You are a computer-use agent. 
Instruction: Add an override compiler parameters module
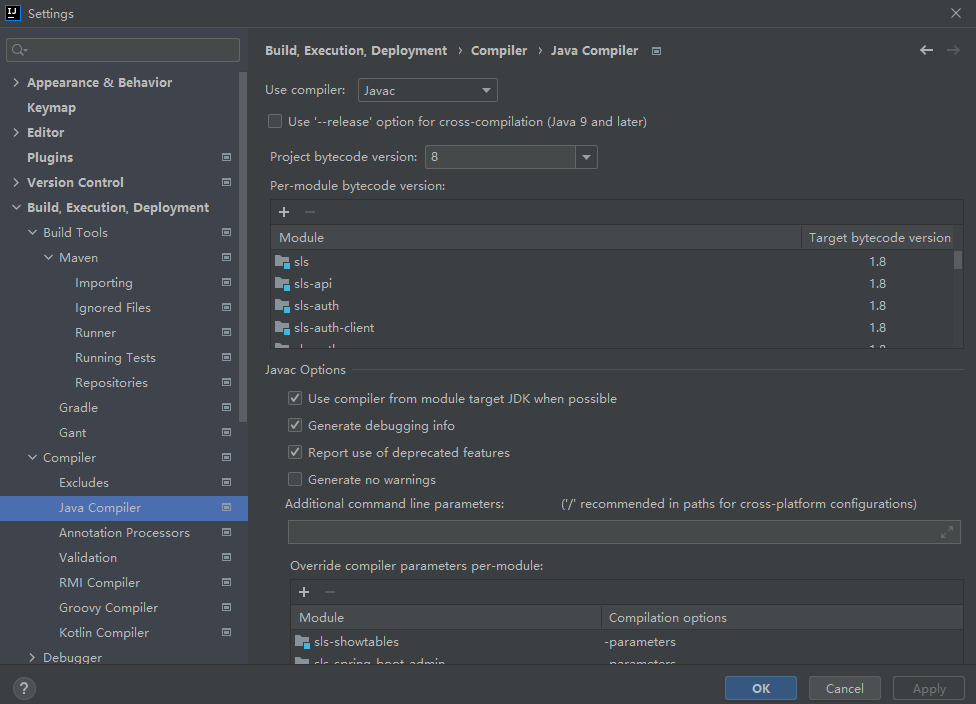304,592
